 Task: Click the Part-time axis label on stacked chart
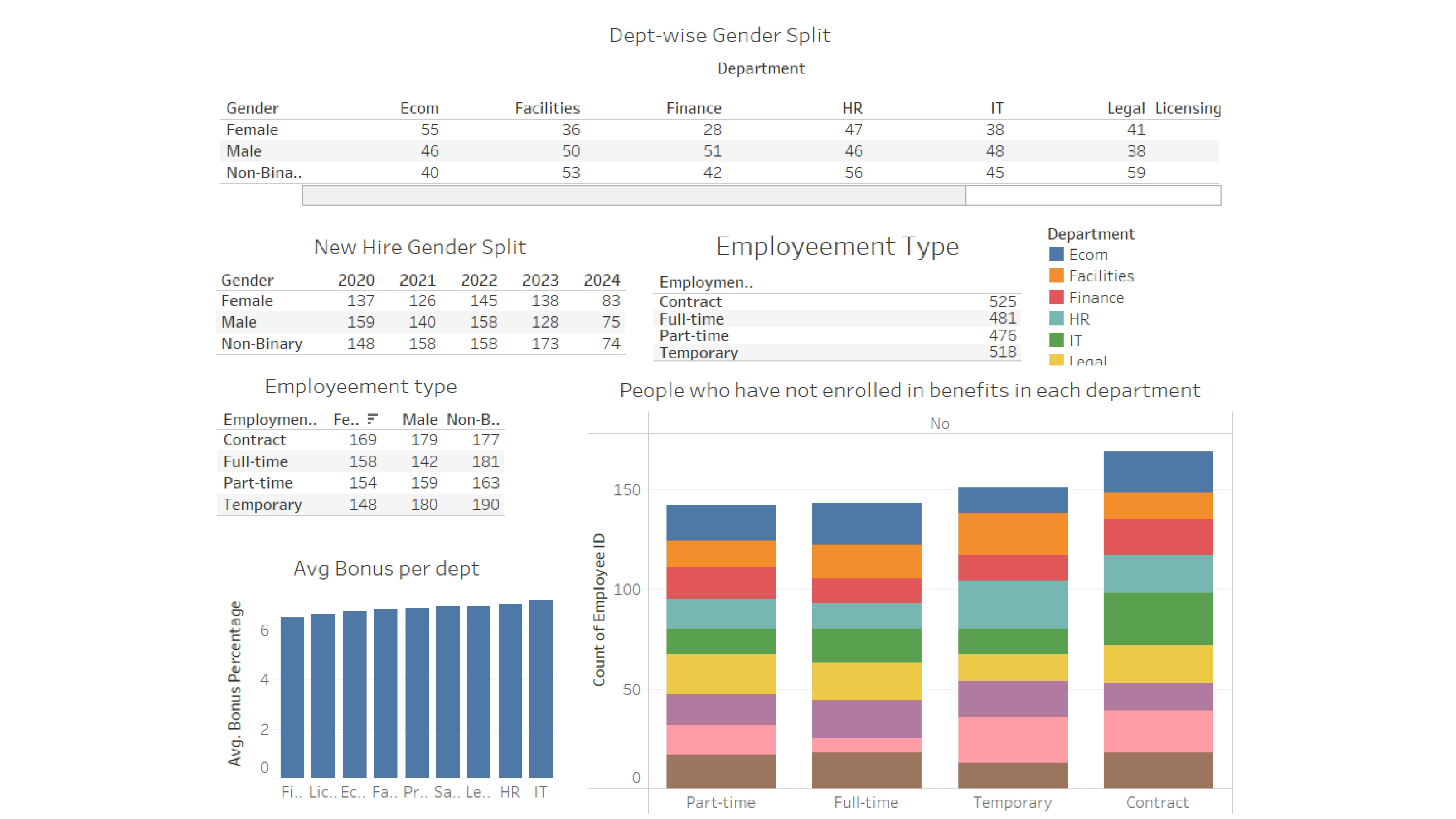click(721, 802)
